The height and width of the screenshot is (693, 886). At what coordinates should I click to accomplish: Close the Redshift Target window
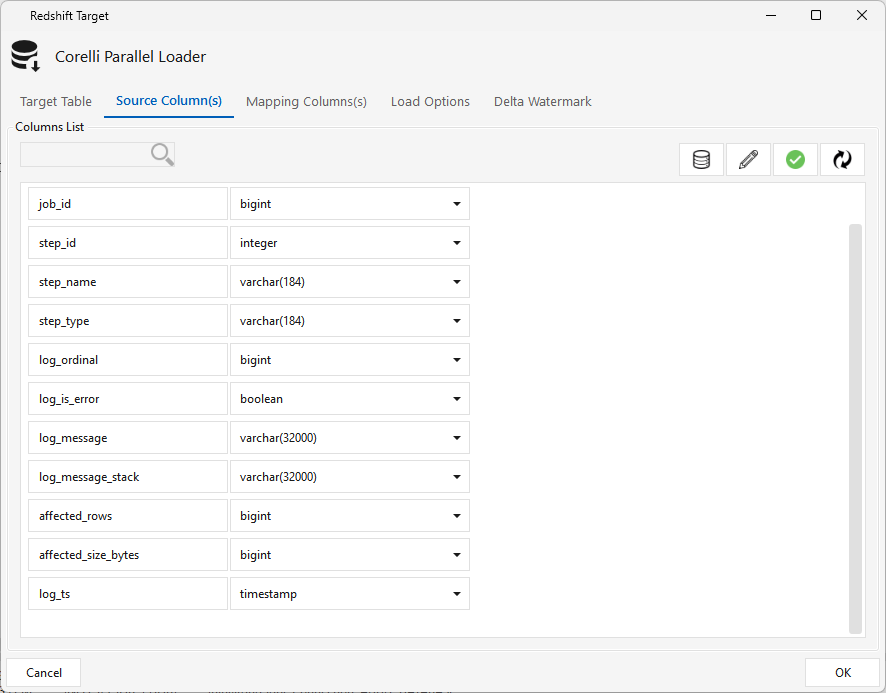pos(862,15)
